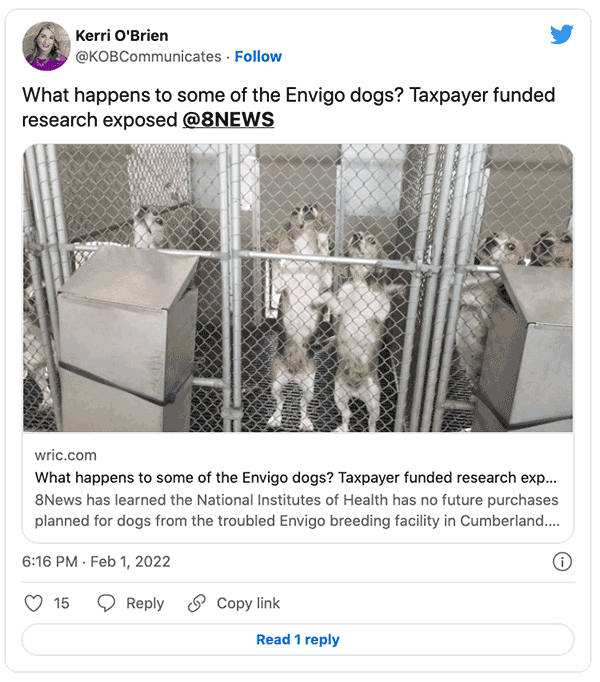Click the copy link chain icon

click(197, 603)
